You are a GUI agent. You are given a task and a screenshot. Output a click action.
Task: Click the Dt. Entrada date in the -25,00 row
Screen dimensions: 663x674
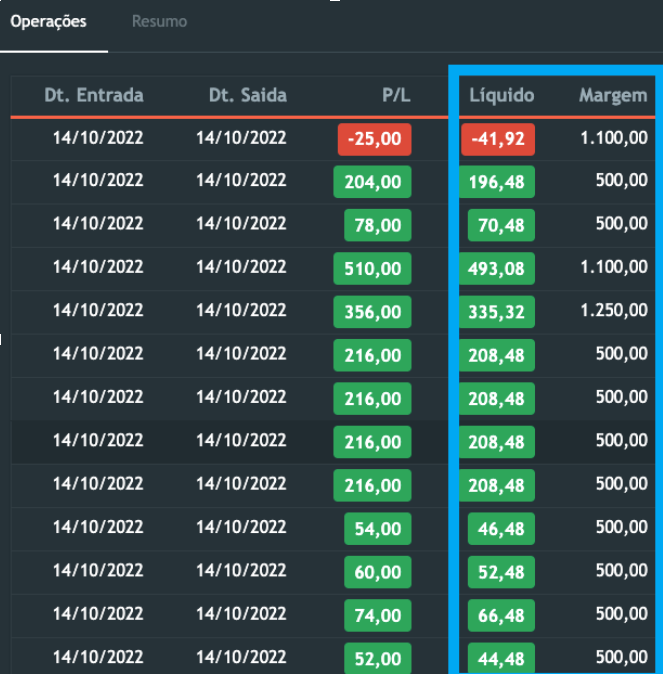click(x=98, y=138)
